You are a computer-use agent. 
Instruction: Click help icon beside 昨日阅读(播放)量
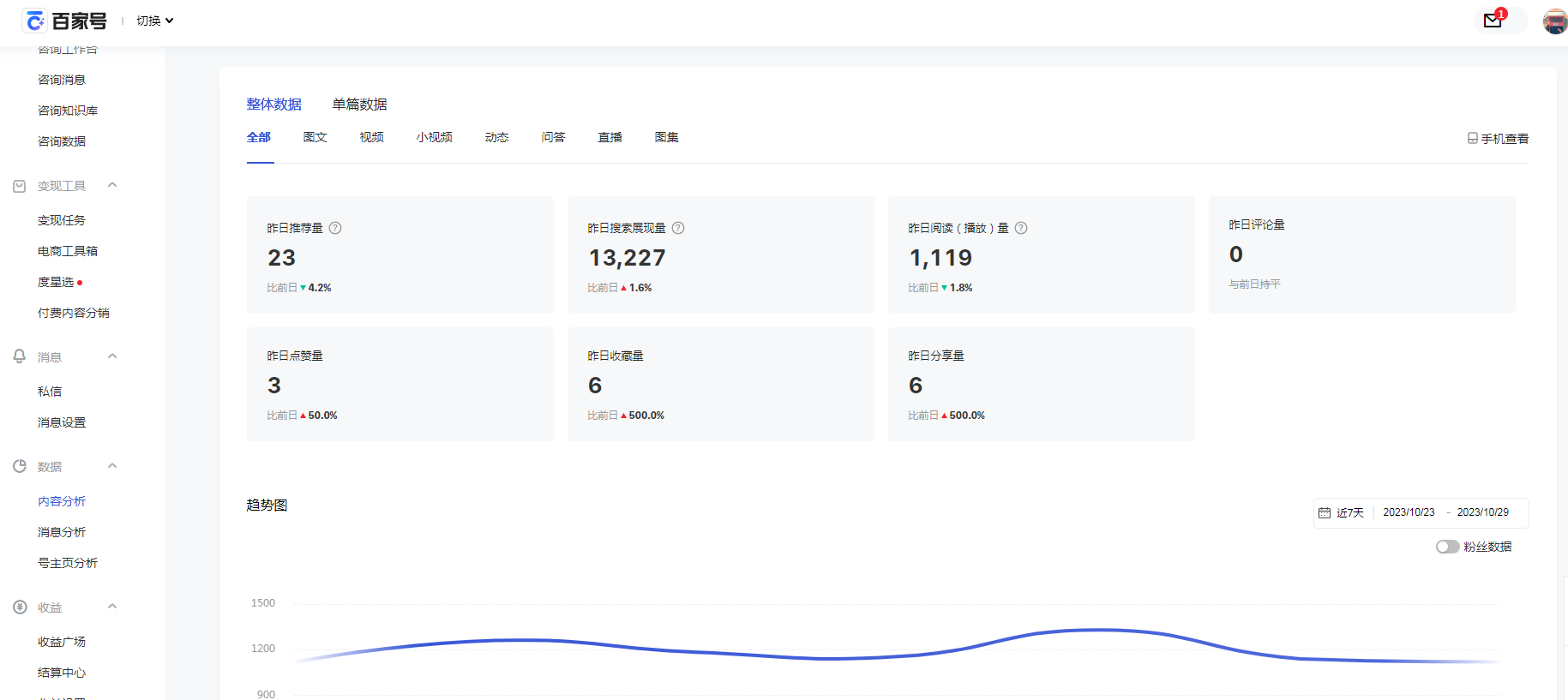point(1021,228)
